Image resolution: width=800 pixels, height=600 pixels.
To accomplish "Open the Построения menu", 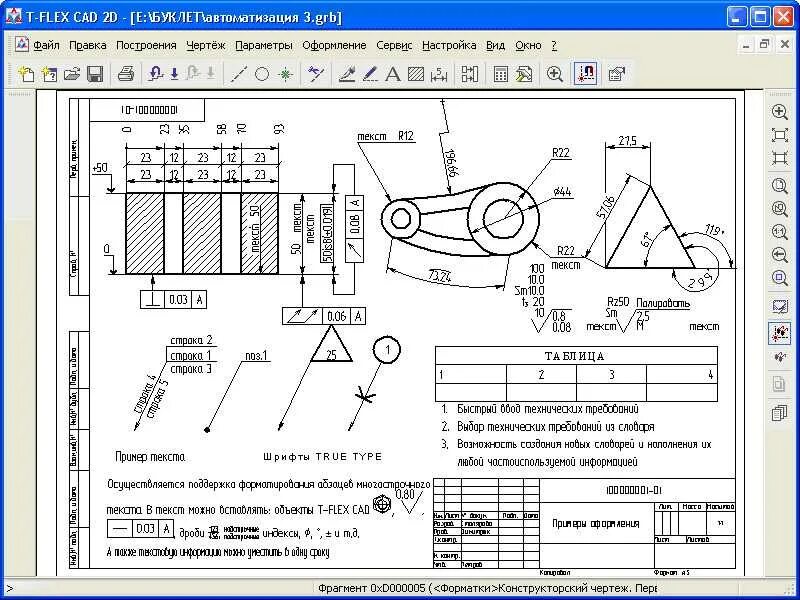I will tap(146, 45).
